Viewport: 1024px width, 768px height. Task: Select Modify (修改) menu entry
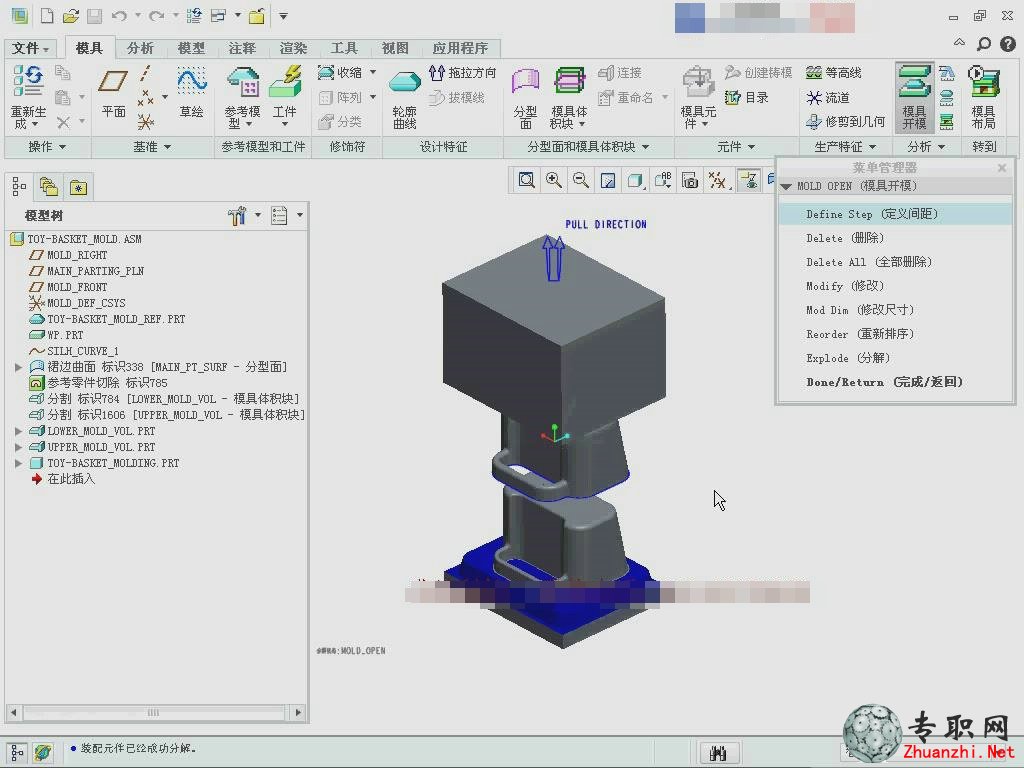pyautogui.click(x=896, y=286)
